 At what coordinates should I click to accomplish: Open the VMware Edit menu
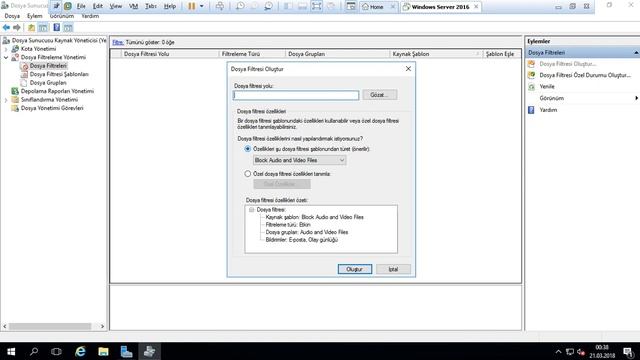98,6
